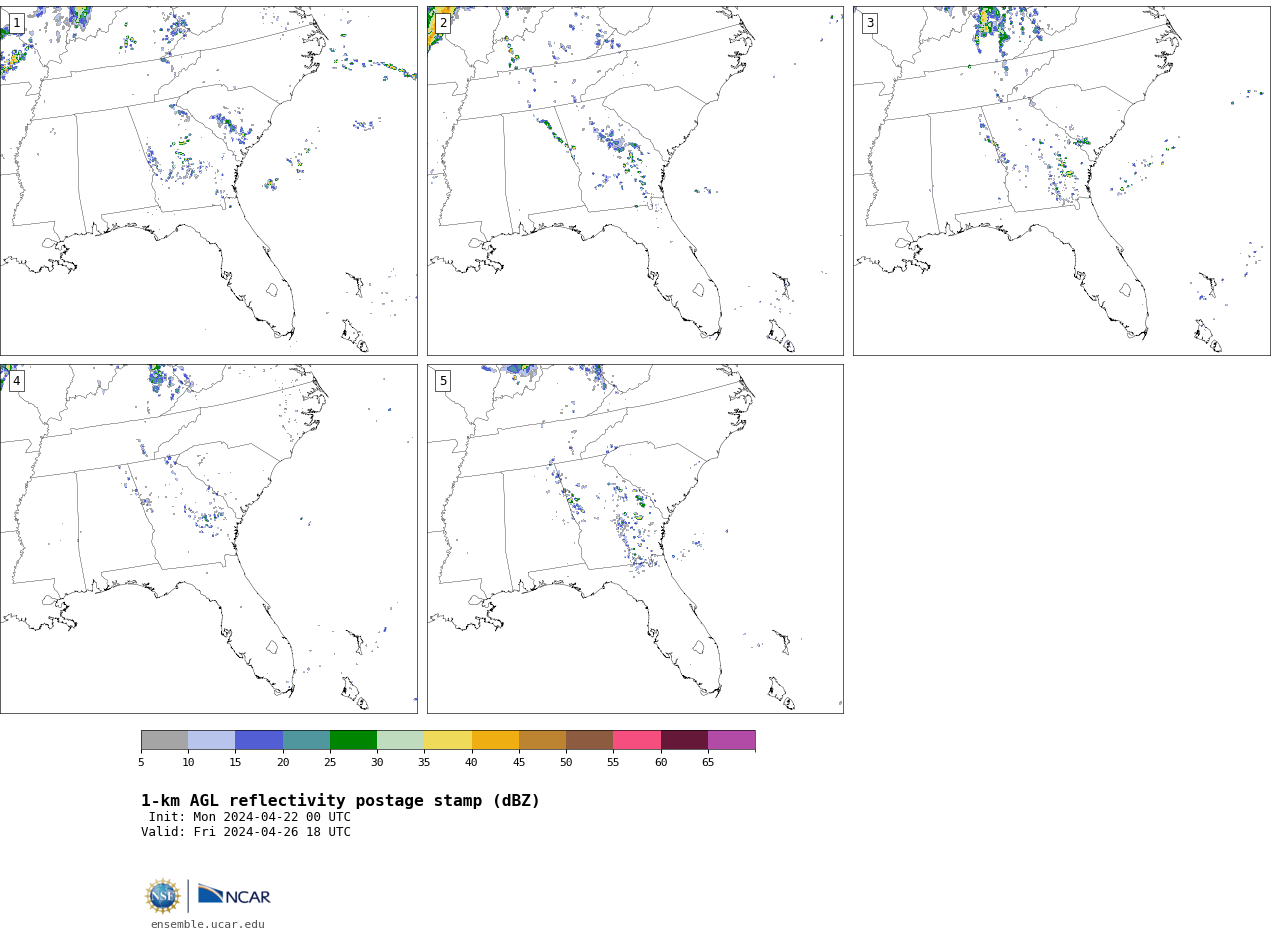Image resolution: width=1280 pixels, height=936 pixels.
Task: Click the colorbar tick label 65
Action: point(708,763)
